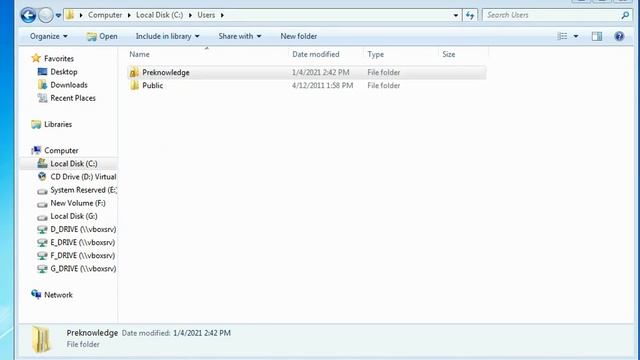640x360 pixels.
Task: Click the Public folder name
Action: click(x=153, y=86)
